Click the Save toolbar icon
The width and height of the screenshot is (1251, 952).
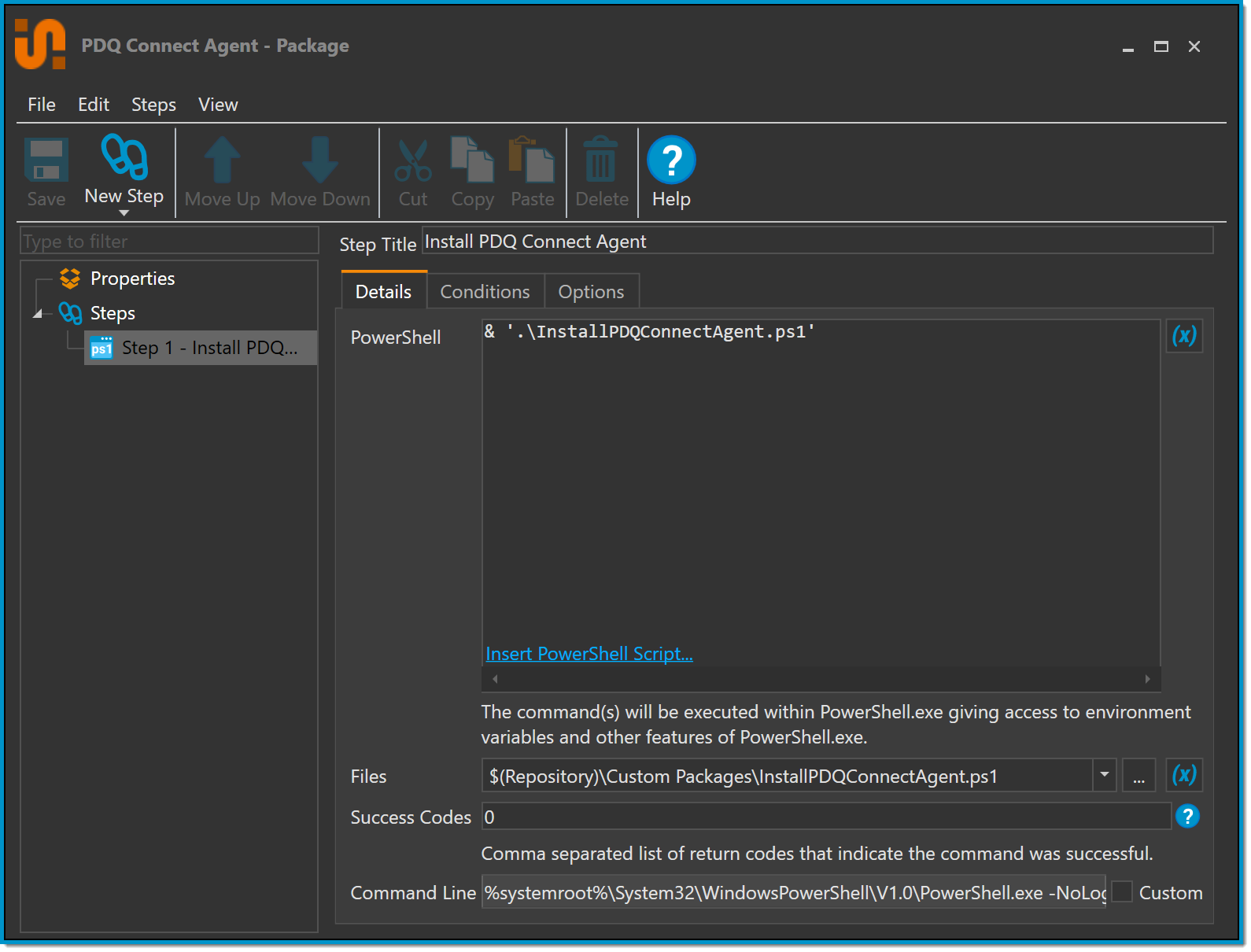pyautogui.click(x=46, y=161)
